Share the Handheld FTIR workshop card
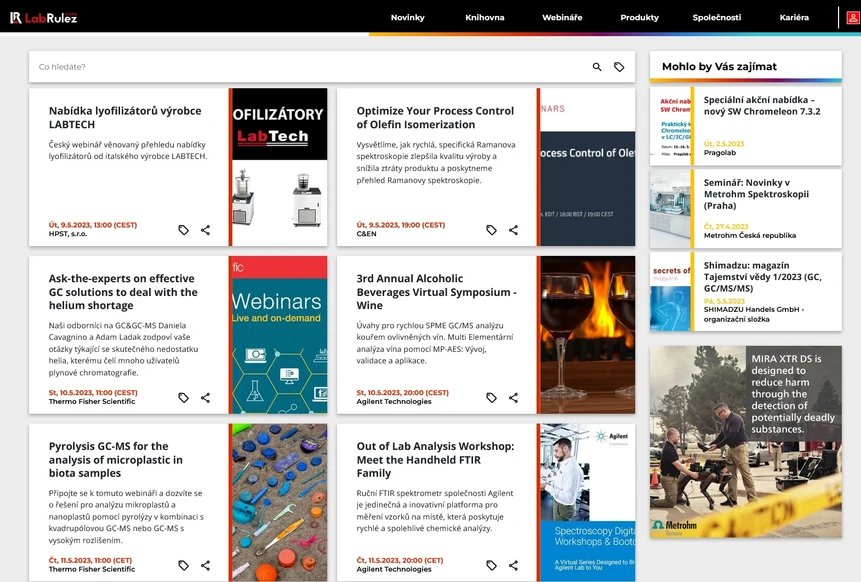861x582 pixels. pyautogui.click(x=513, y=565)
